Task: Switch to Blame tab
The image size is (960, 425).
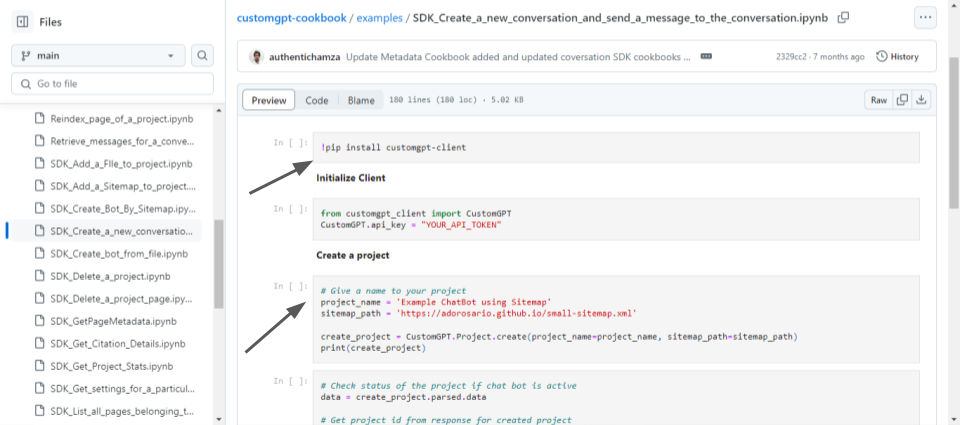Action: pyautogui.click(x=361, y=100)
